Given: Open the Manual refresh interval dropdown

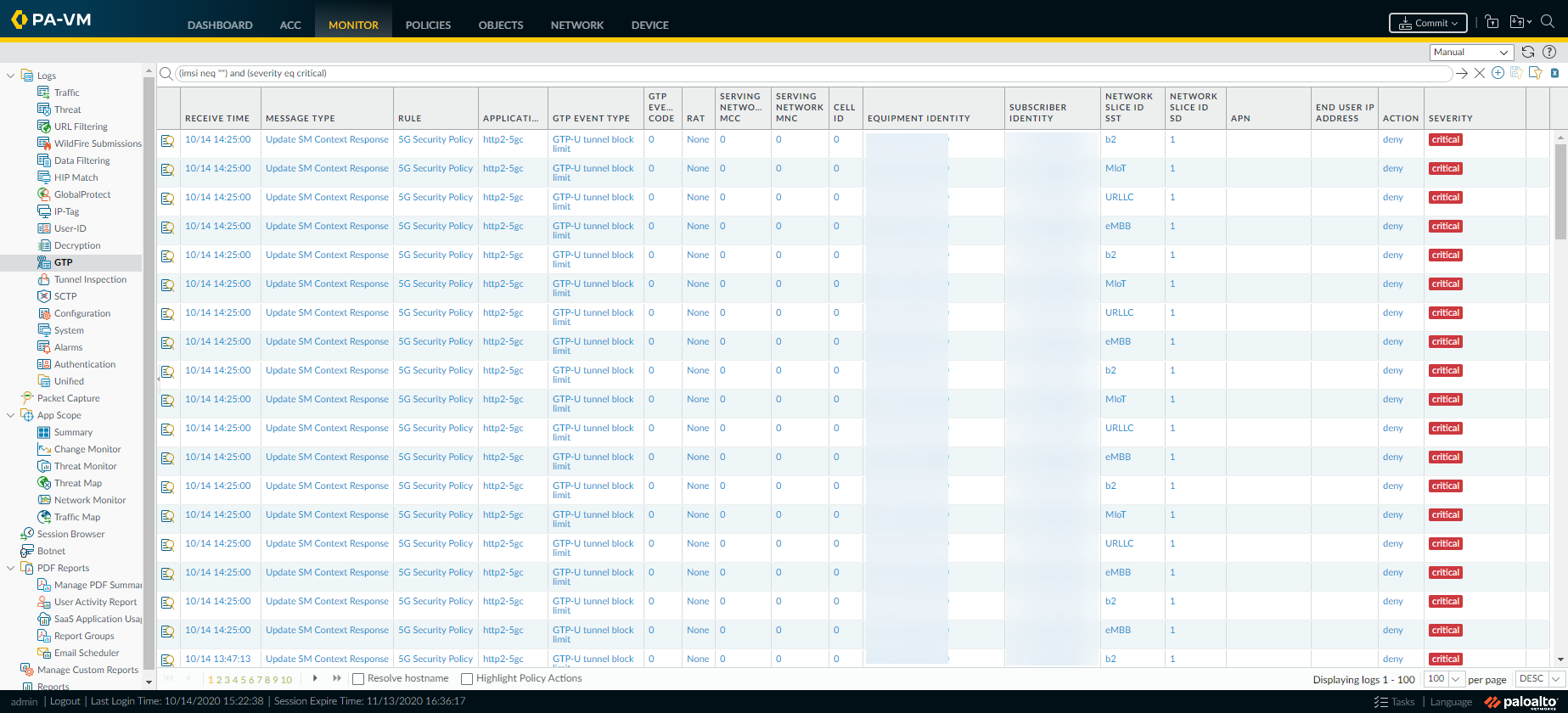Looking at the screenshot, I should point(1471,52).
